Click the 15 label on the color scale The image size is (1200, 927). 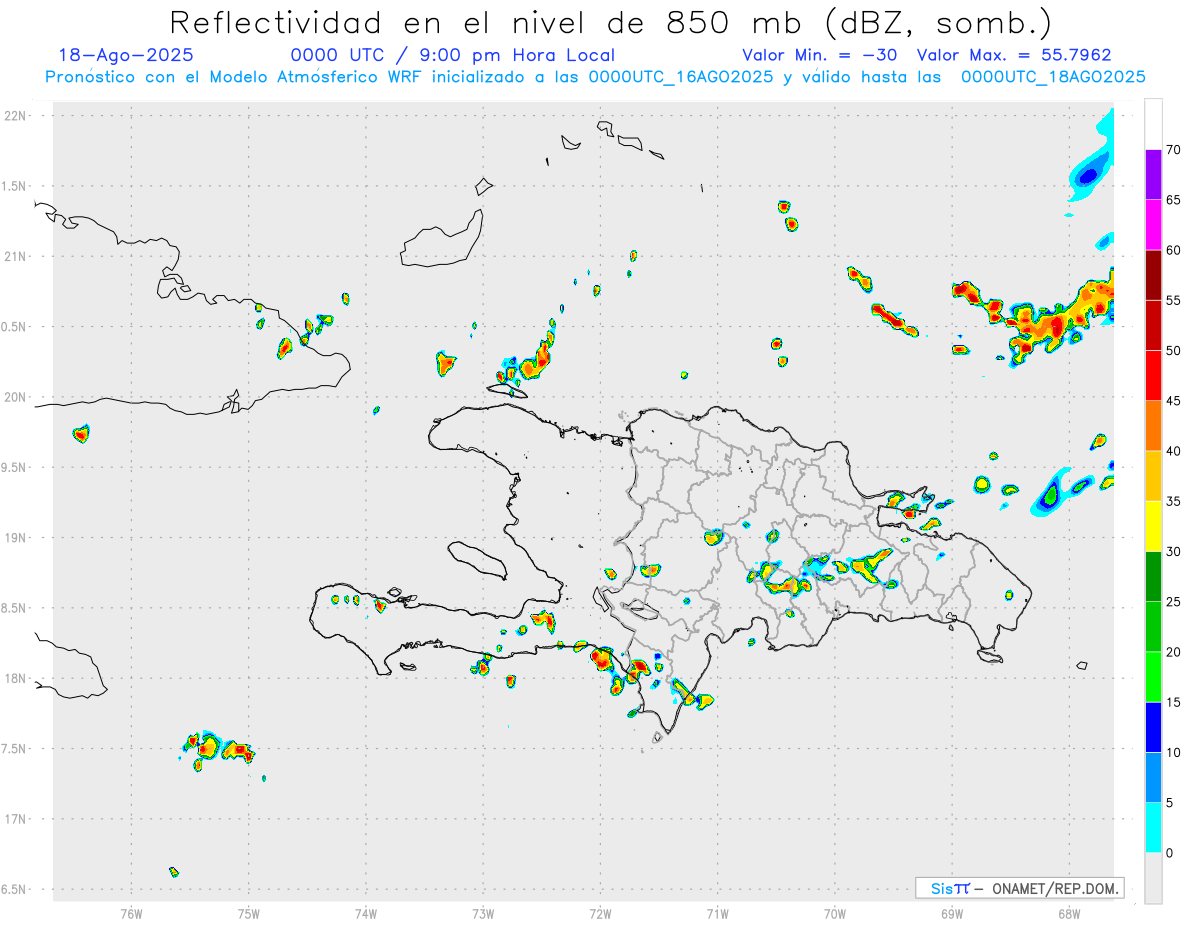point(1173,702)
